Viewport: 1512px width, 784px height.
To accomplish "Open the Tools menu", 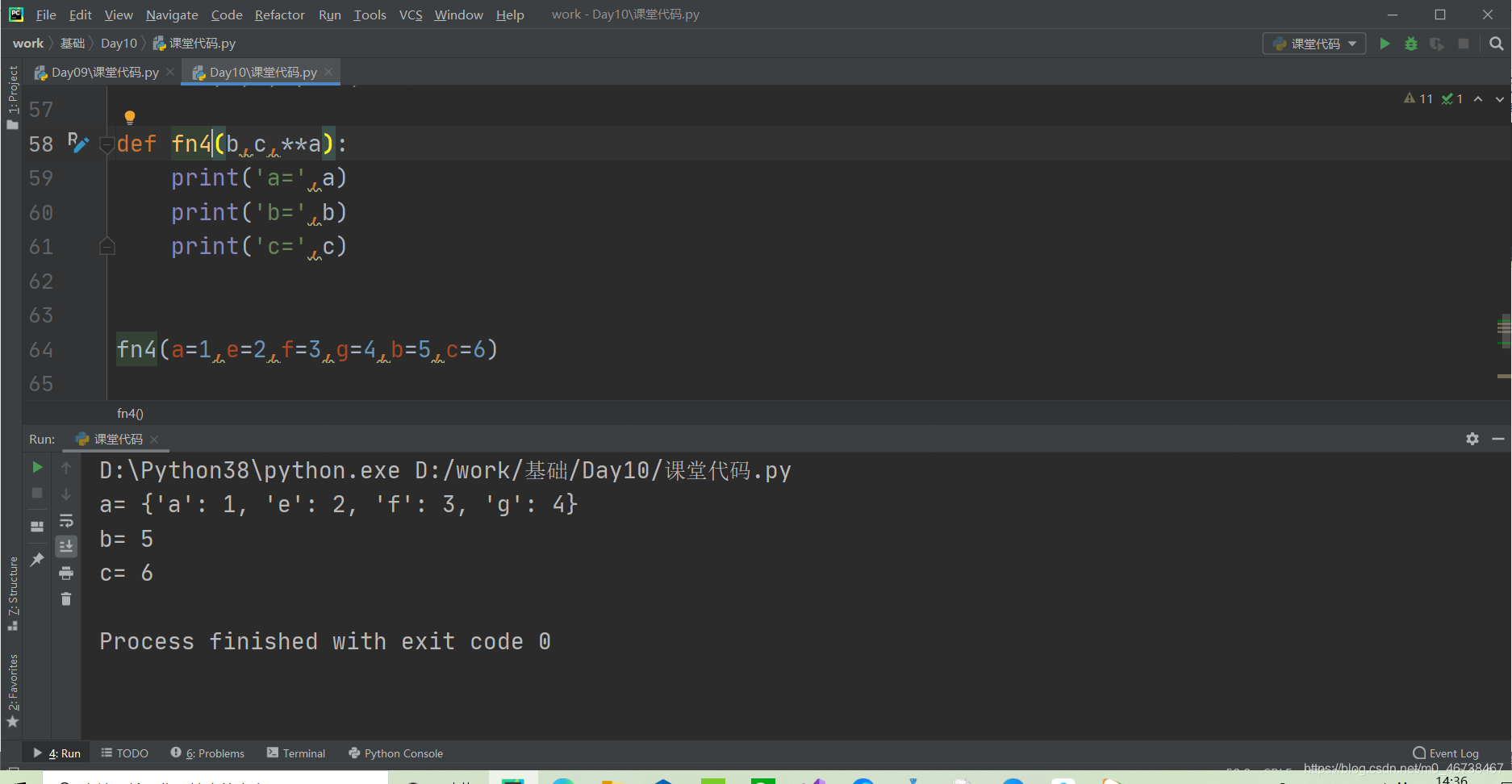I will tap(370, 15).
